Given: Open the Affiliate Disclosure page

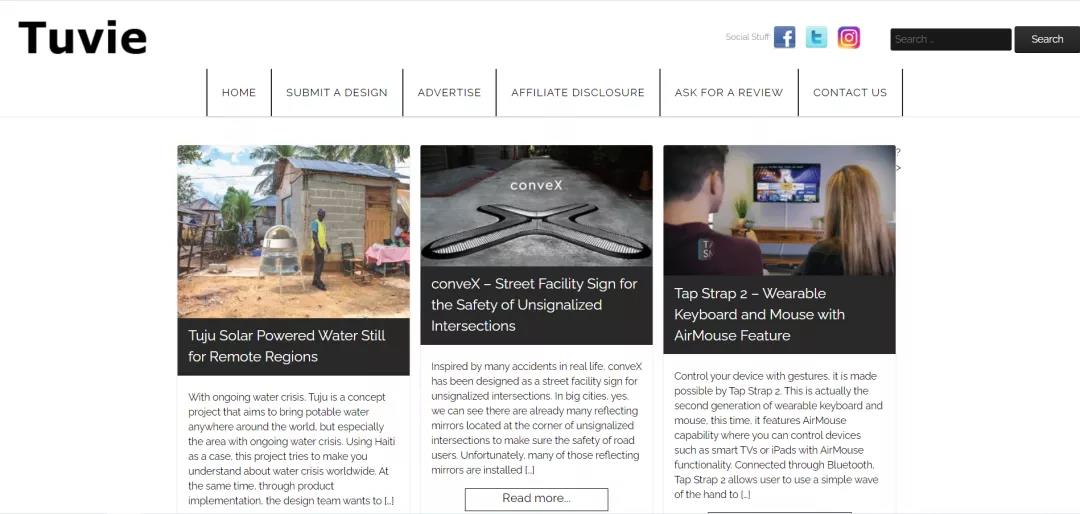Looking at the screenshot, I should [x=578, y=92].
